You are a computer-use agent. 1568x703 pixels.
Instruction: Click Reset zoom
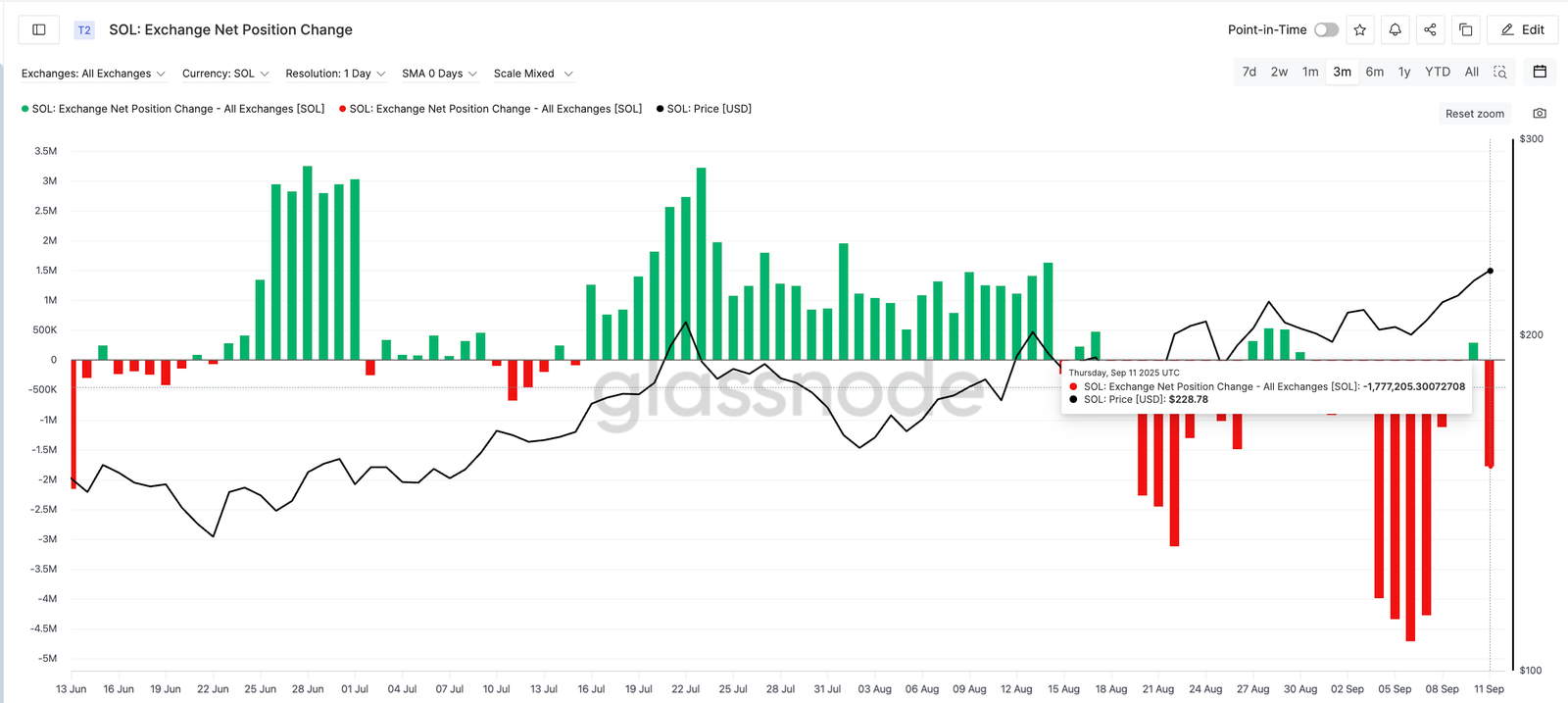point(1475,114)
